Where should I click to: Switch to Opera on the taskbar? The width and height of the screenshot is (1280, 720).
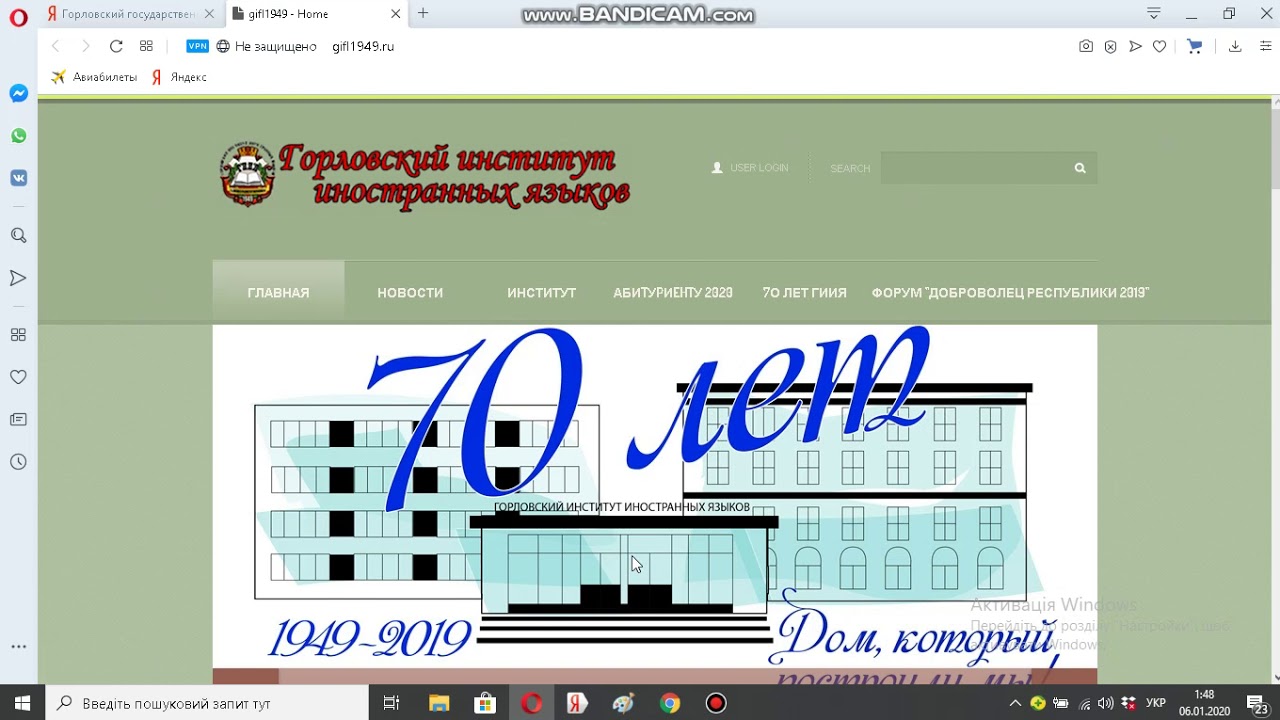click(x=531, y=703)
